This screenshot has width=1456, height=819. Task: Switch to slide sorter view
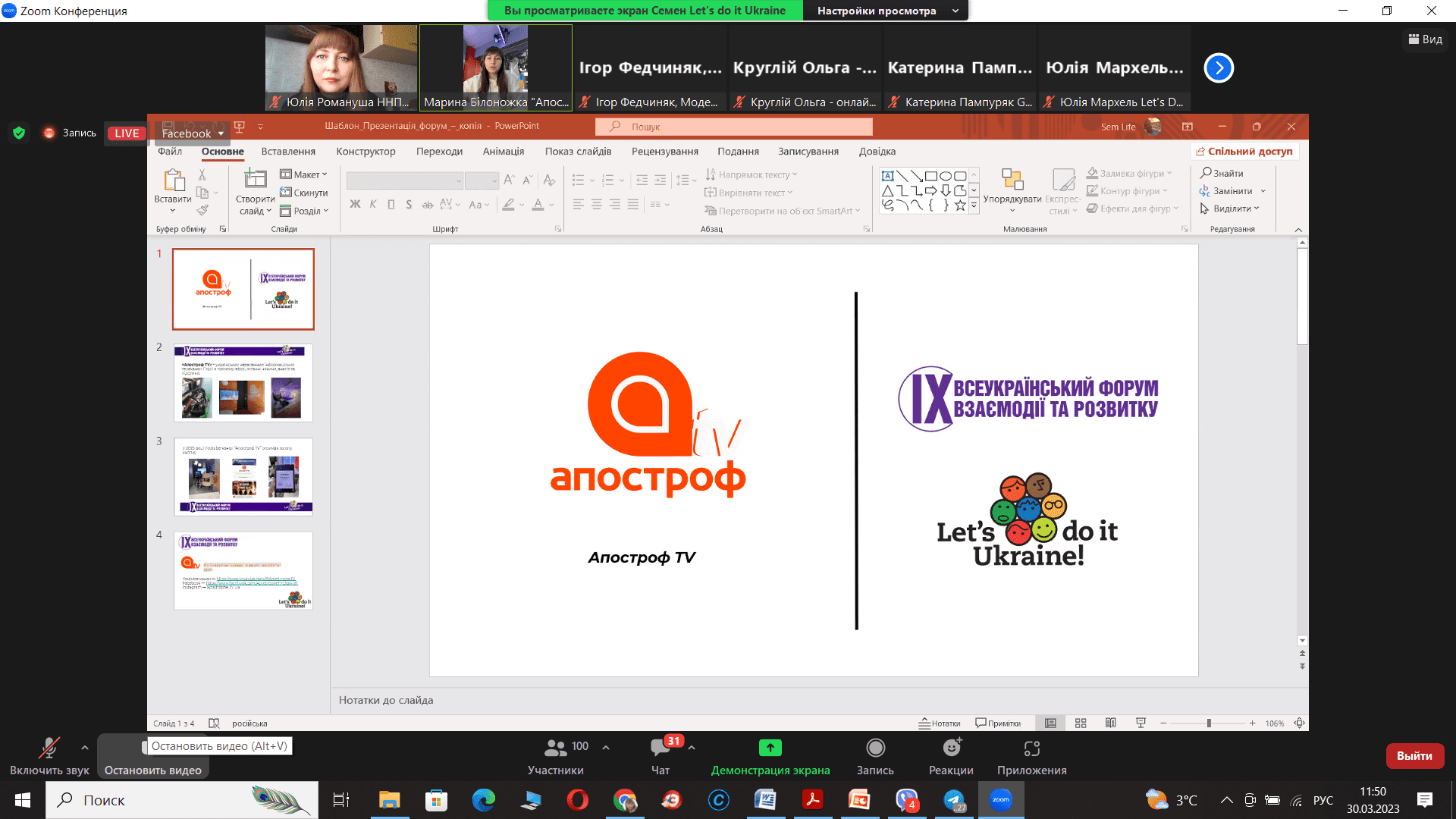click(1081, 723)
